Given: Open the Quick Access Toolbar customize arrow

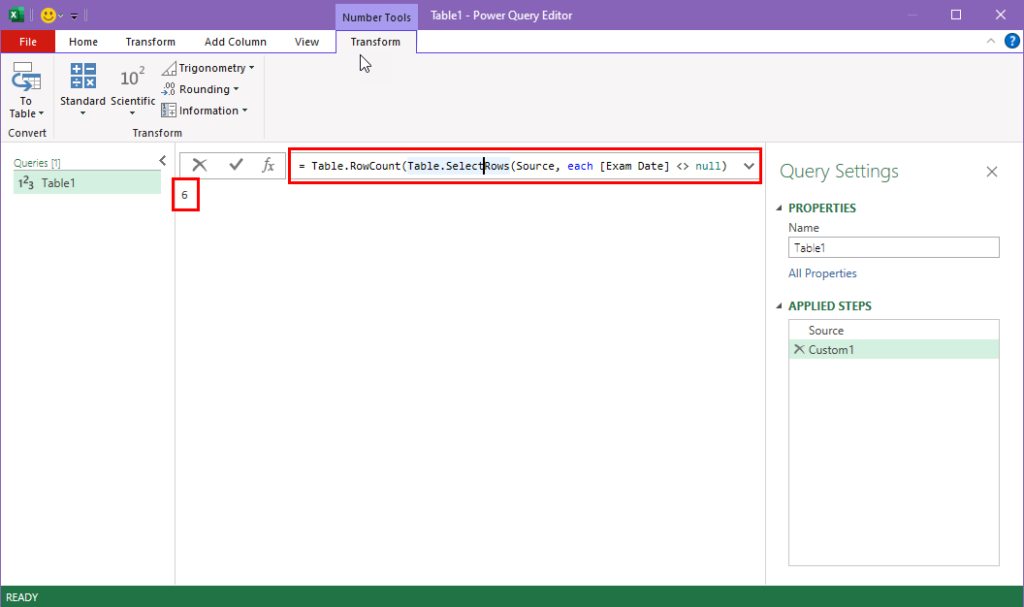Looking at the screenshot, I should [x=74, y=15].
